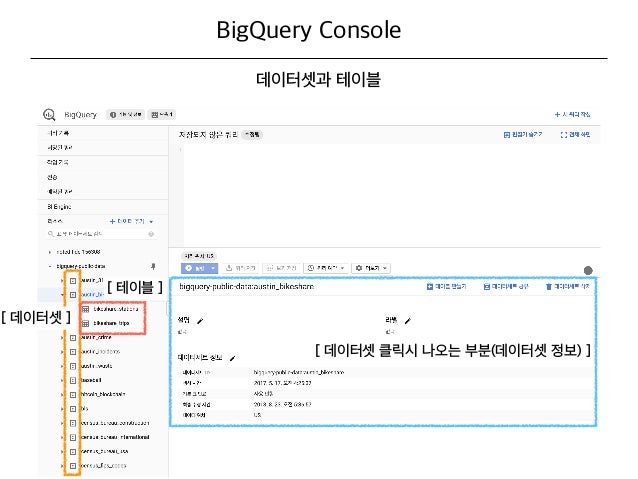The width and height of the screenshot is (638, 479).
Task: Click the austin_bikeshare dataset icon
Action: [x=73, y=294]
